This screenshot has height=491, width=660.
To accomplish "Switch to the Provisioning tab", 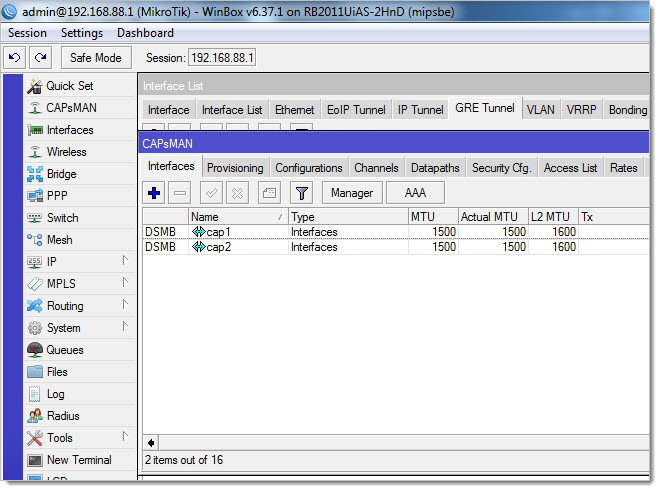I will (x=235, y=168).
